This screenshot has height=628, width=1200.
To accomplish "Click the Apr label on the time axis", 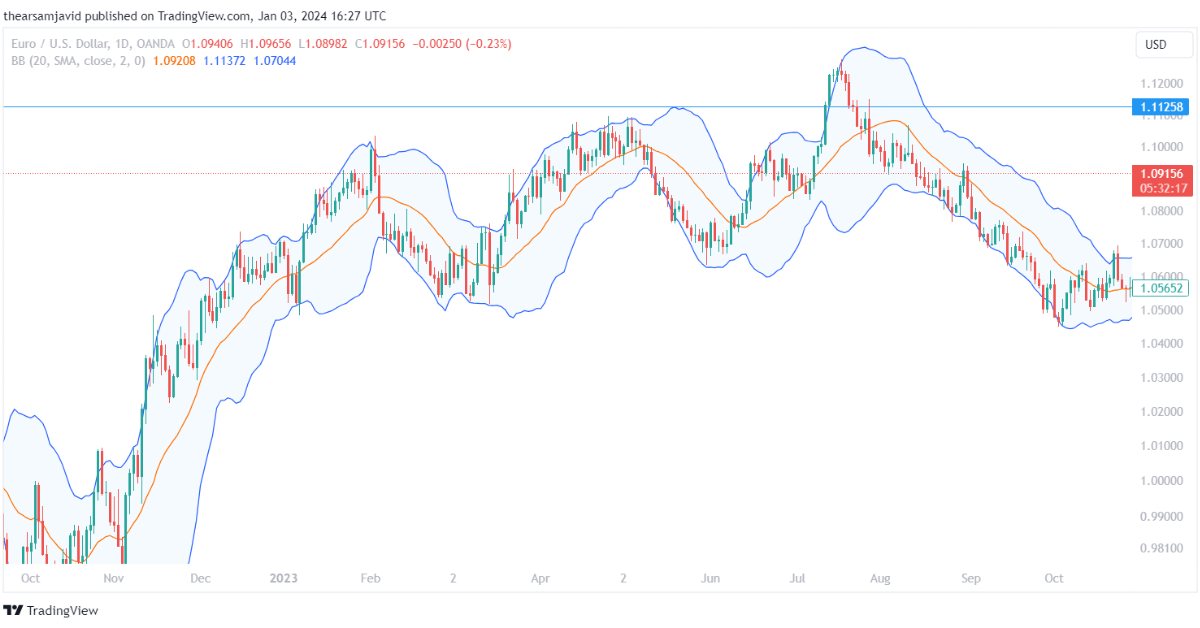I will [540, 578].
